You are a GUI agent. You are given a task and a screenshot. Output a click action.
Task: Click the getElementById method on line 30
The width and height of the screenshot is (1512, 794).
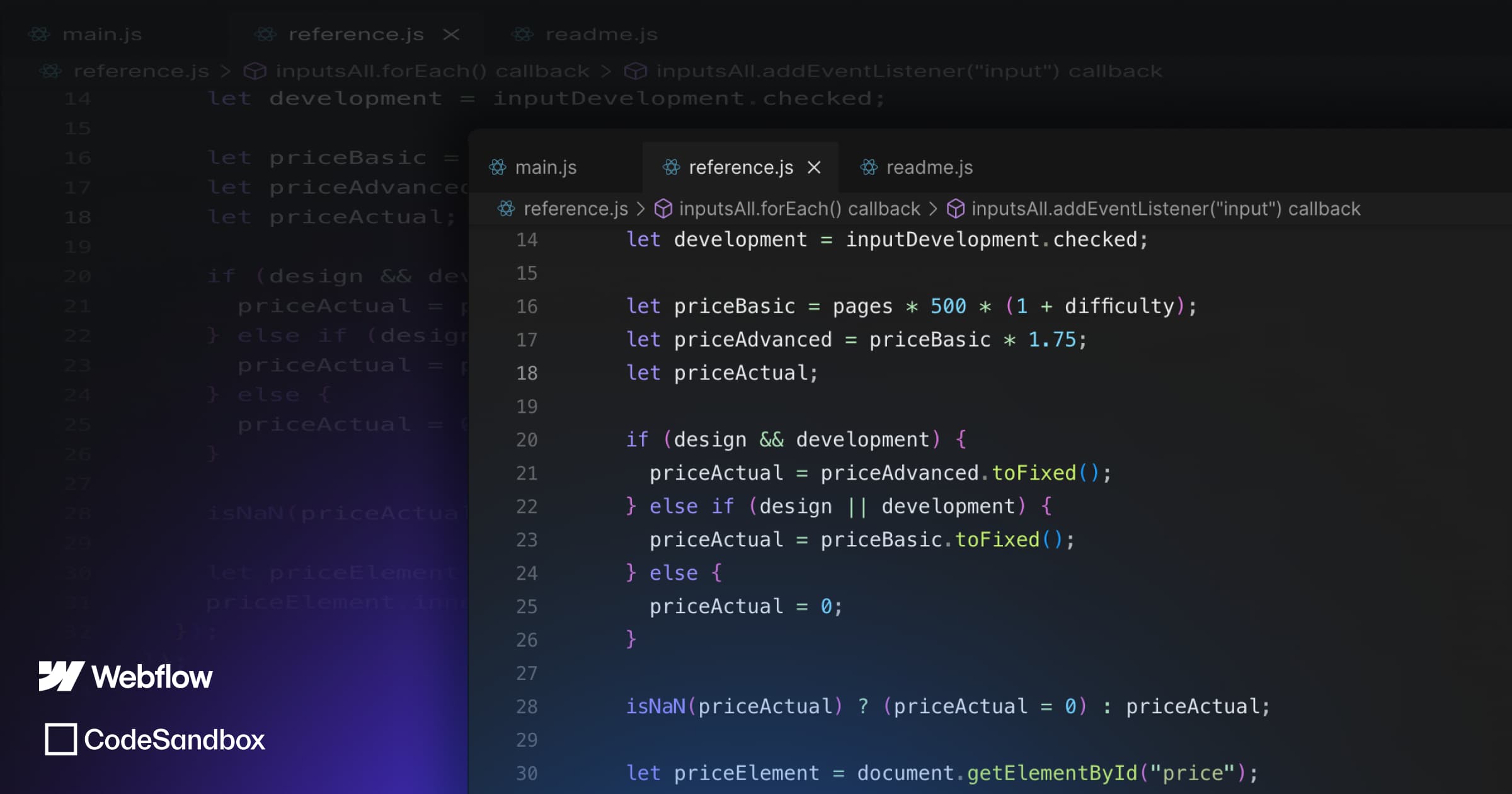click(x=1051, y=773)
